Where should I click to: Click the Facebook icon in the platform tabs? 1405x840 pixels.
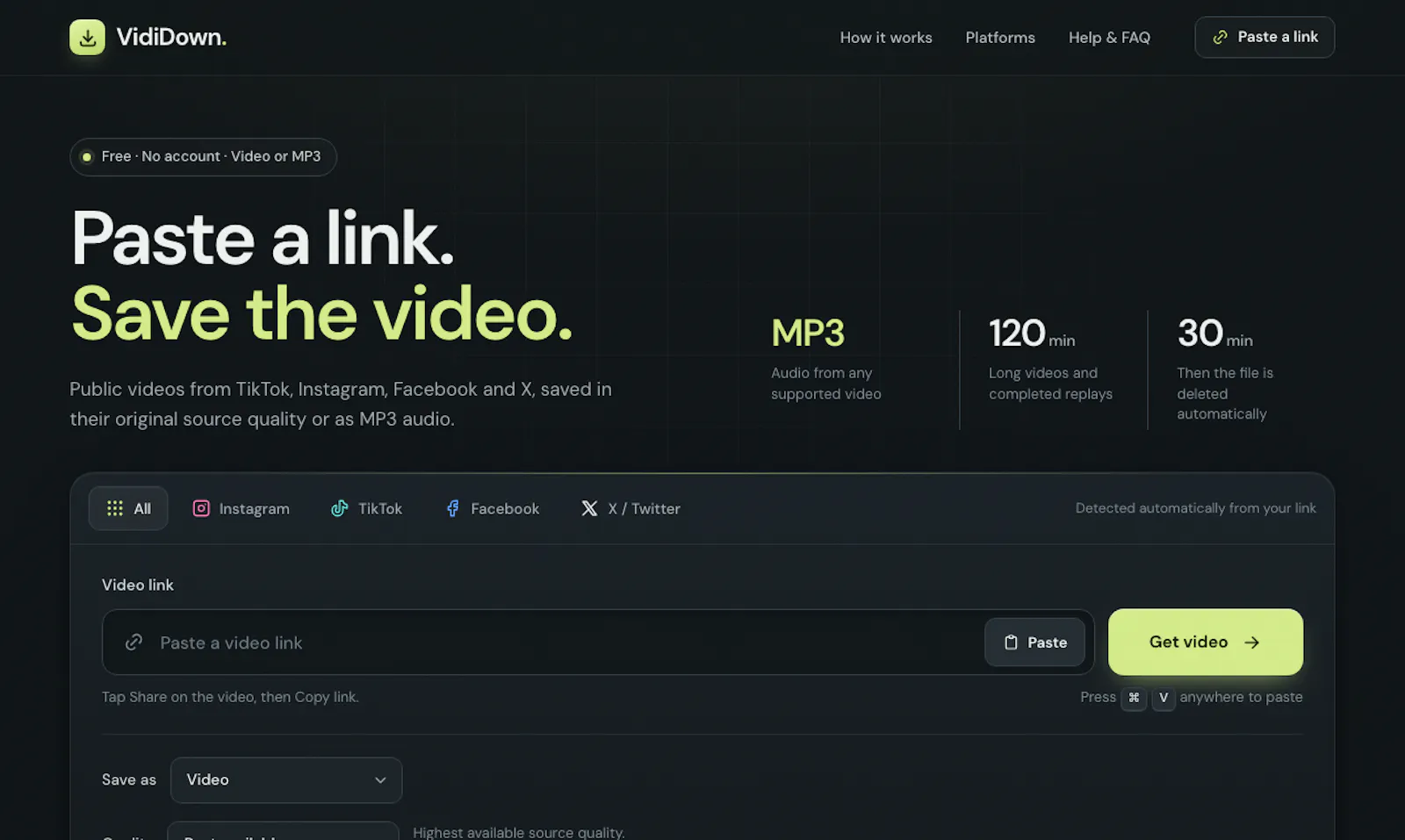(x=452, y=508)
